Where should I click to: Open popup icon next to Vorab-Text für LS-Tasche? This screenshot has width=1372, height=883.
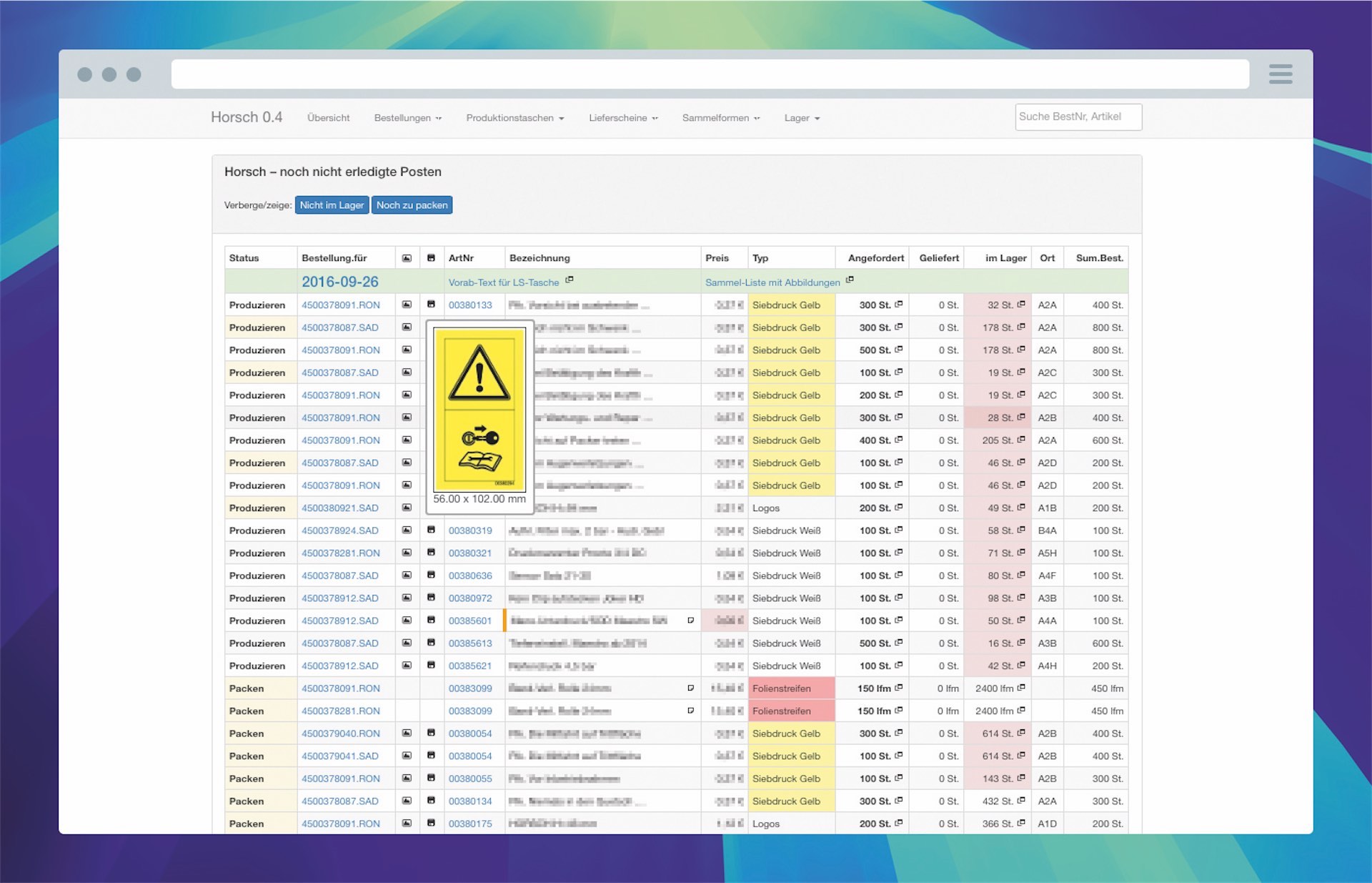pyautogui.click(x=570, y=280)
